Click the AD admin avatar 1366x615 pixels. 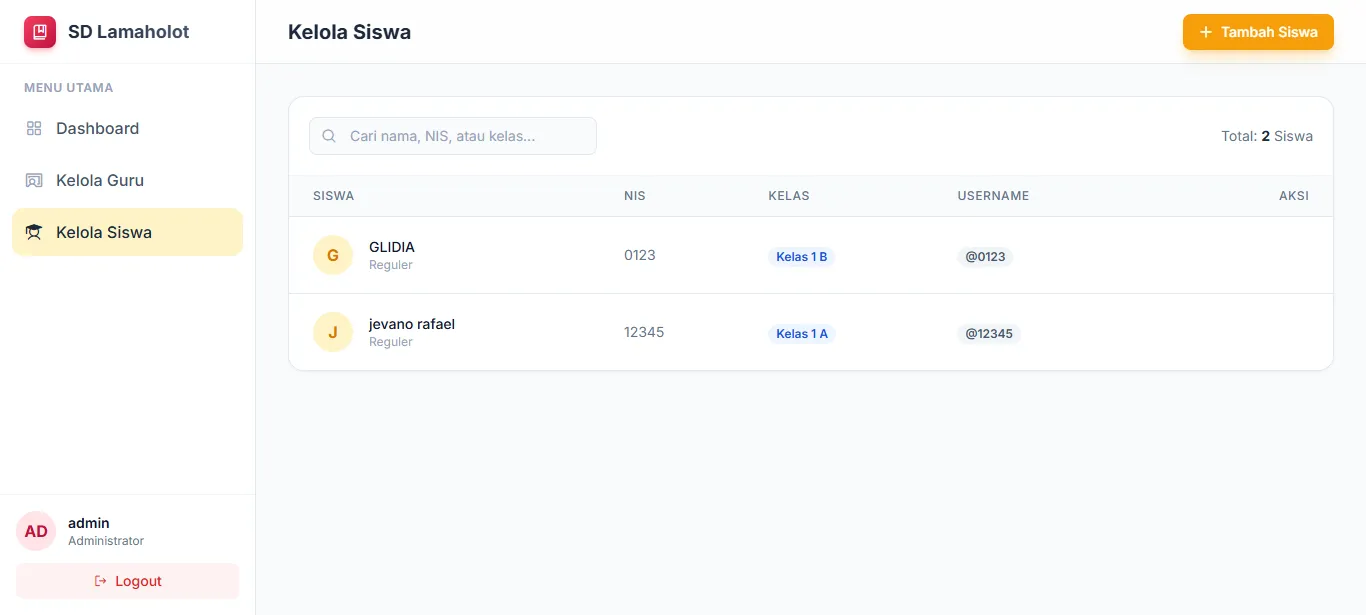click(x=36, y=531)
